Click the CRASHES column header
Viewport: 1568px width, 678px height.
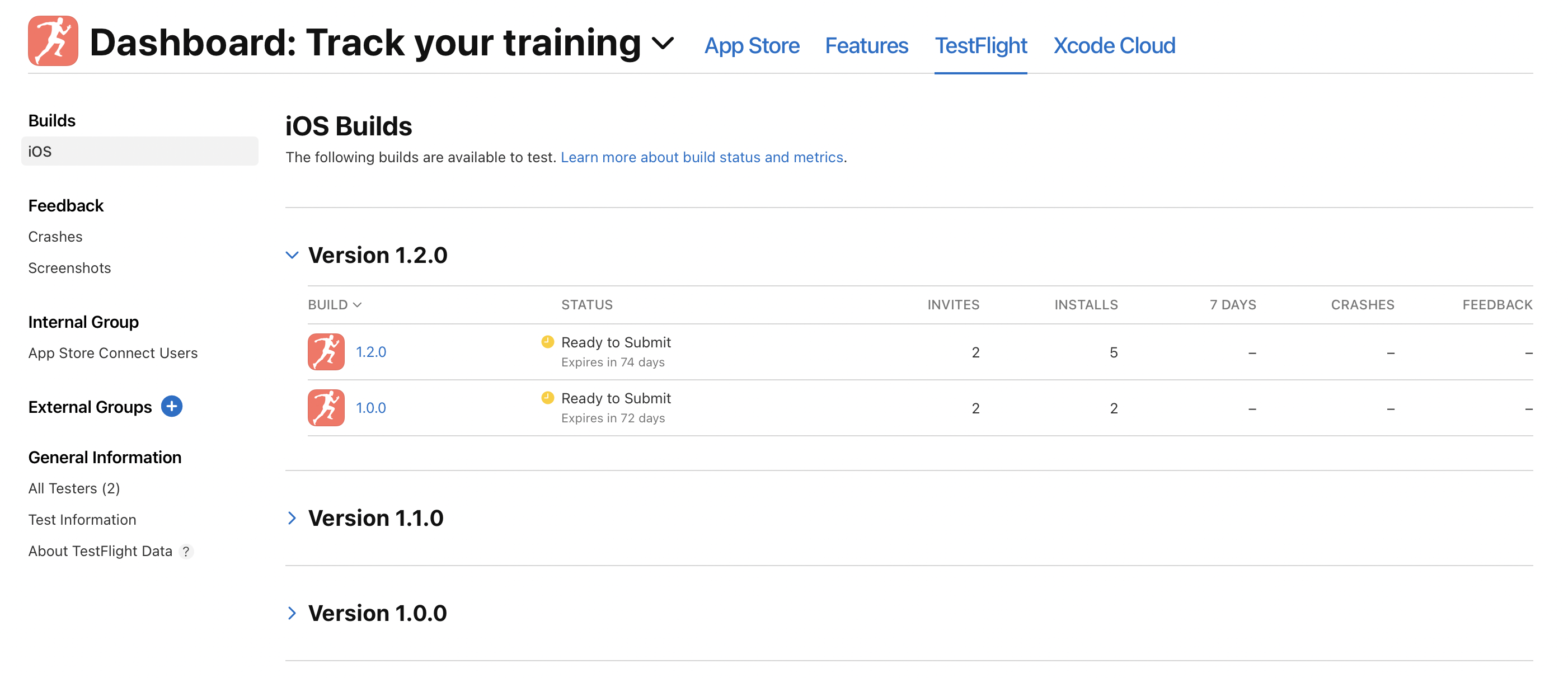click(1362, 304)
